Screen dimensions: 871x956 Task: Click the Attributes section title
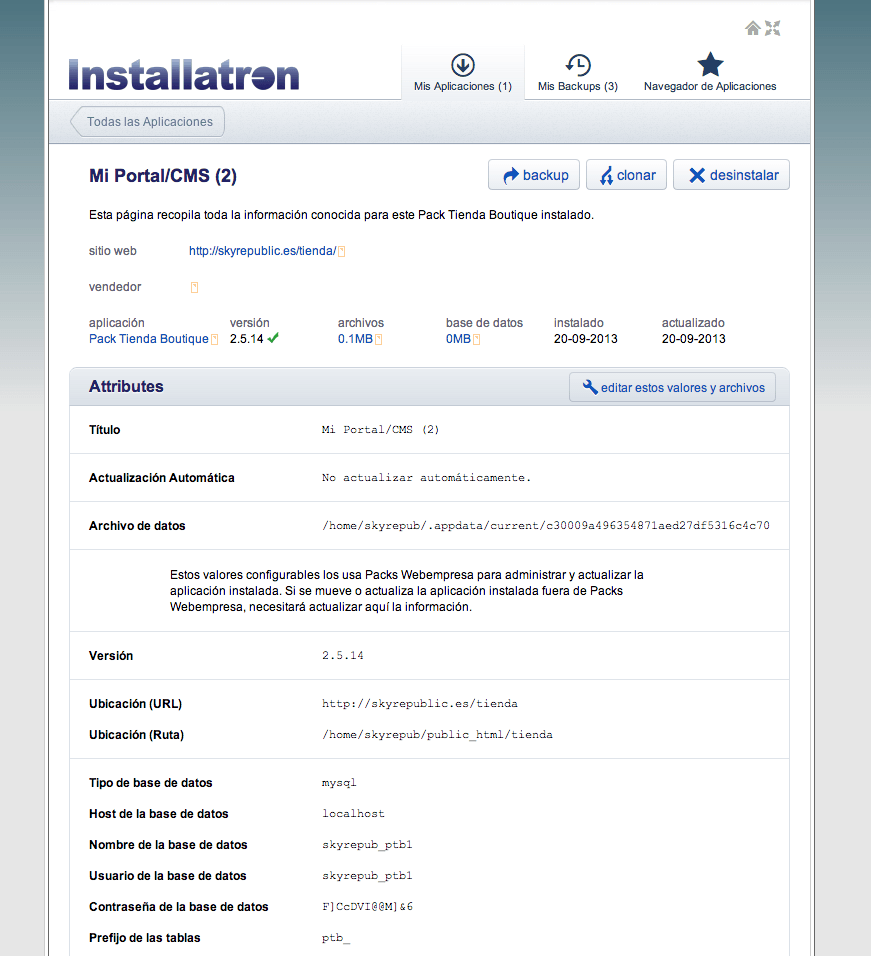[x=126, y=387]
